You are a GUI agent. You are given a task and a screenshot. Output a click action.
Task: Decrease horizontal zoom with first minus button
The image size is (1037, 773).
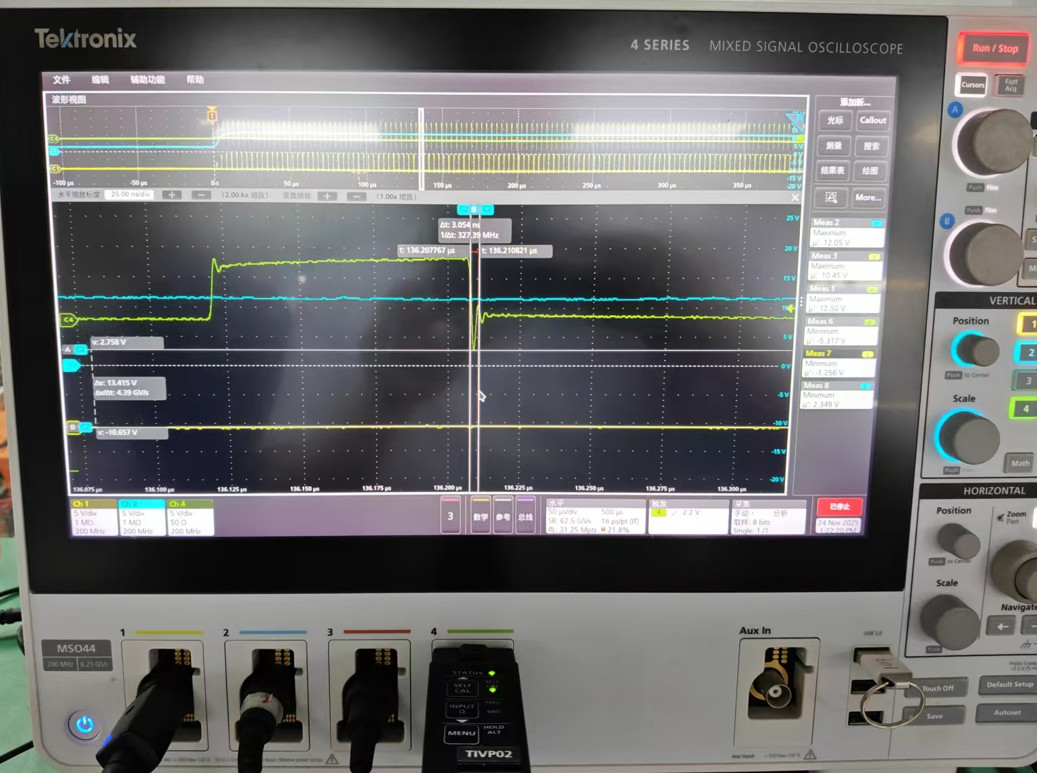coord(201,195)
